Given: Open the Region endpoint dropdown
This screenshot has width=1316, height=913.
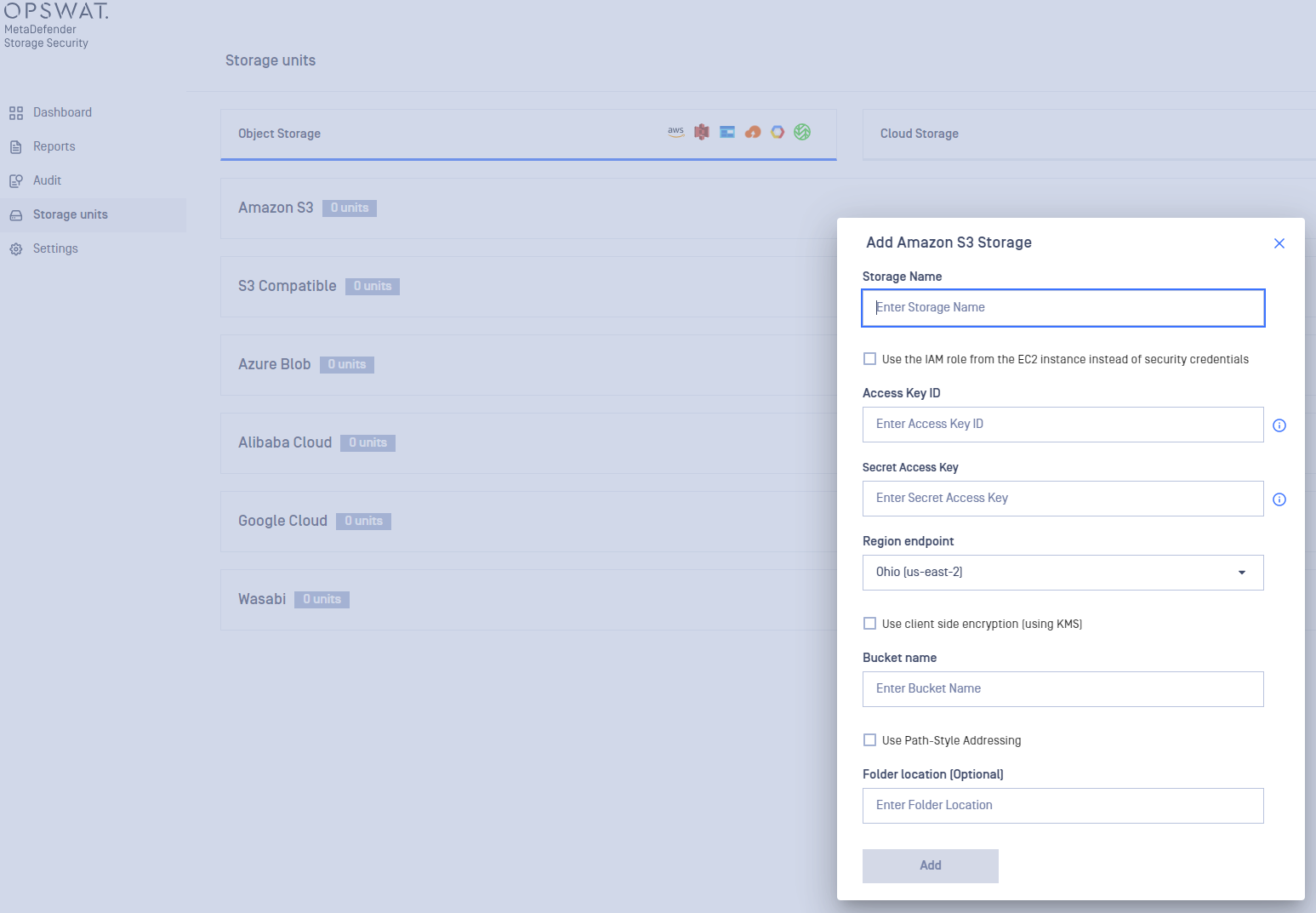Looking at the screenshot, I should (1063, 573).
